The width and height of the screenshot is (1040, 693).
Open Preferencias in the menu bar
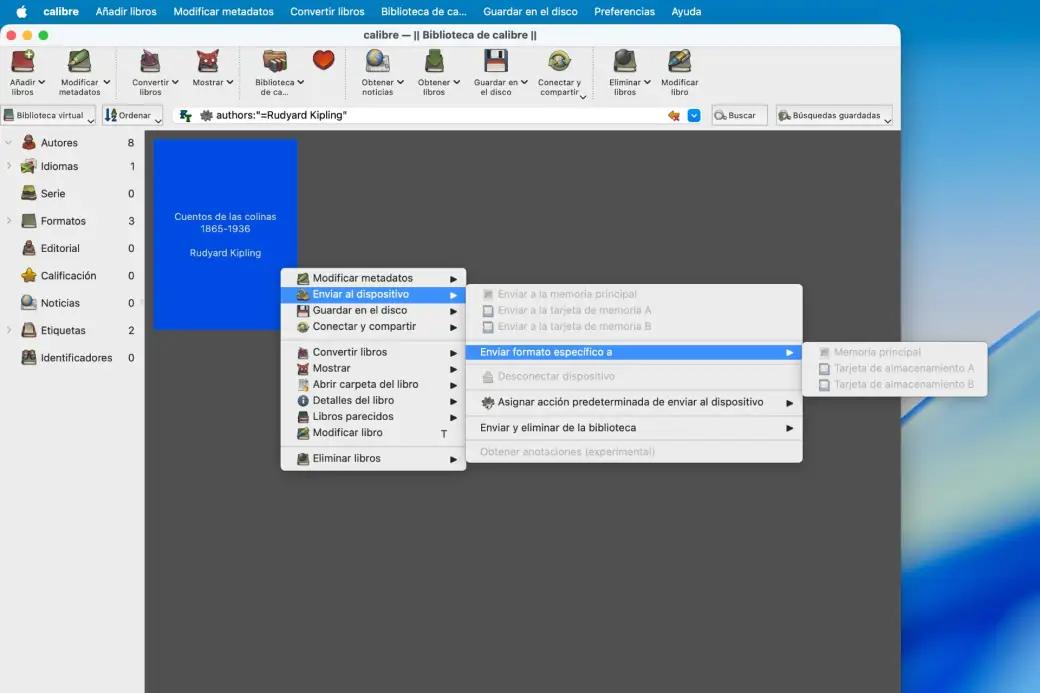624,11
